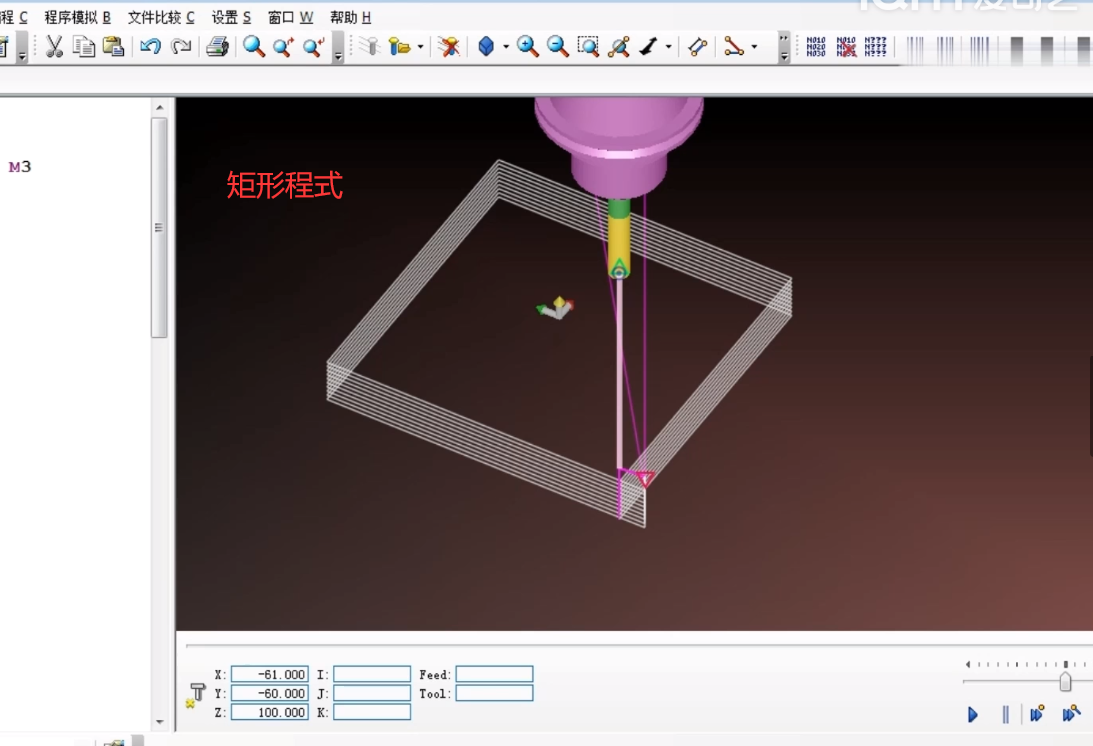Activate the zoom window selection tool
The height and width of the screenshot is (746, 1093).
(588, 46)
